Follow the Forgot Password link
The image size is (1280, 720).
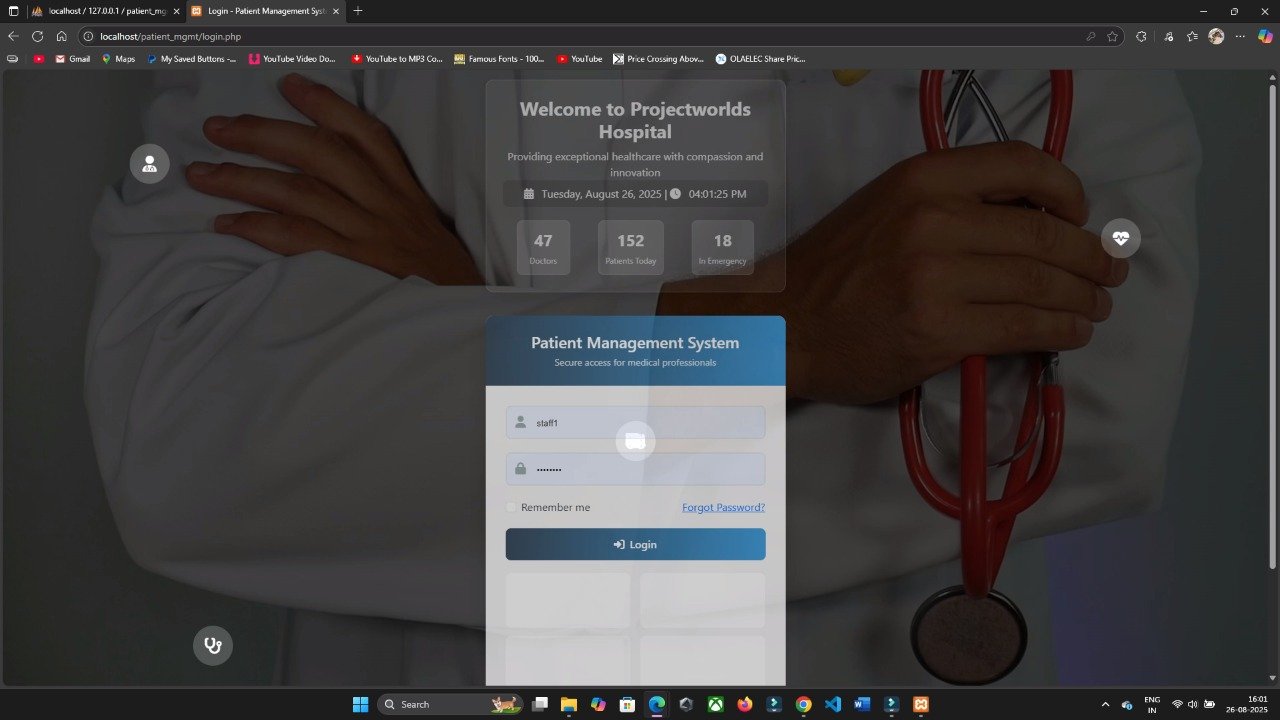723,507
